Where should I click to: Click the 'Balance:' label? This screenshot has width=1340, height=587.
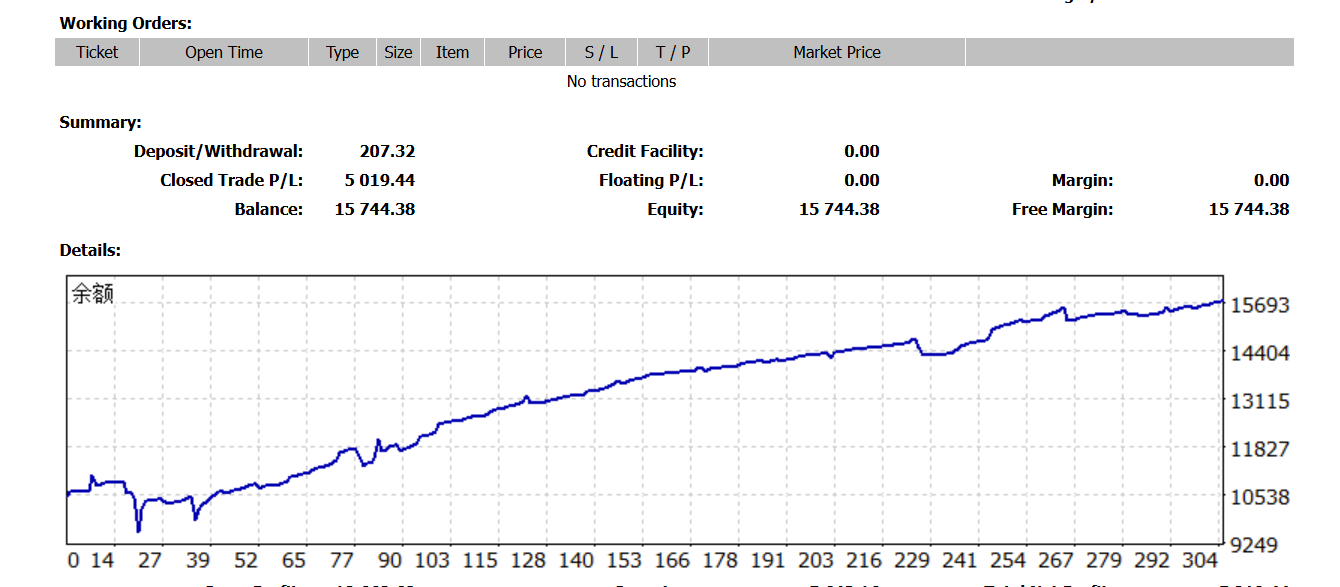coord(268,210)
